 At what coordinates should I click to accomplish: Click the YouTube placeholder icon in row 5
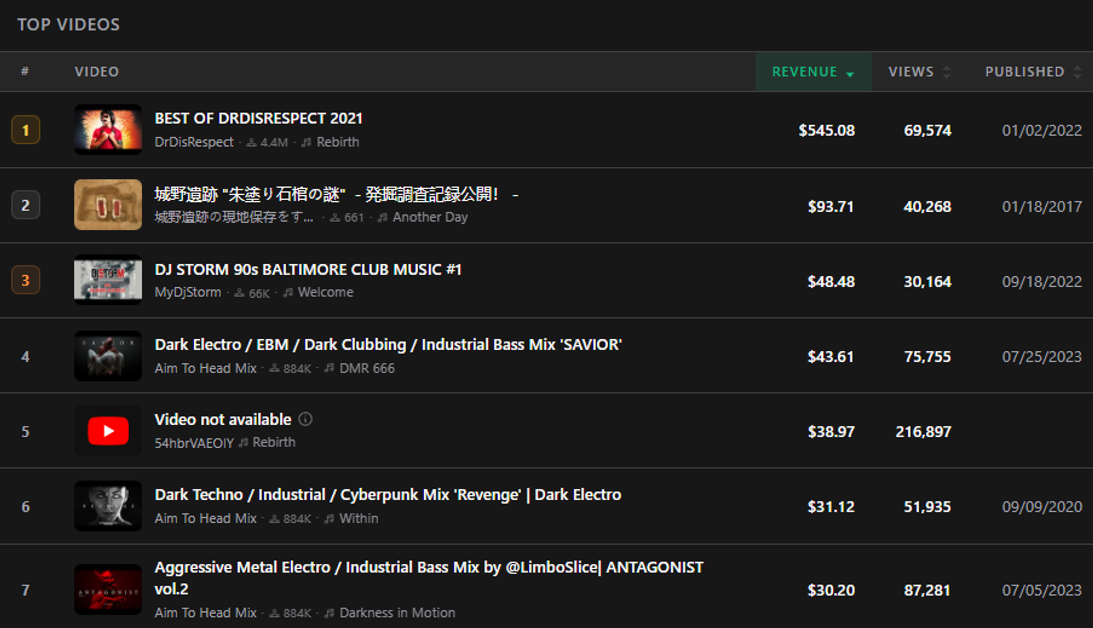pos(108,431)
